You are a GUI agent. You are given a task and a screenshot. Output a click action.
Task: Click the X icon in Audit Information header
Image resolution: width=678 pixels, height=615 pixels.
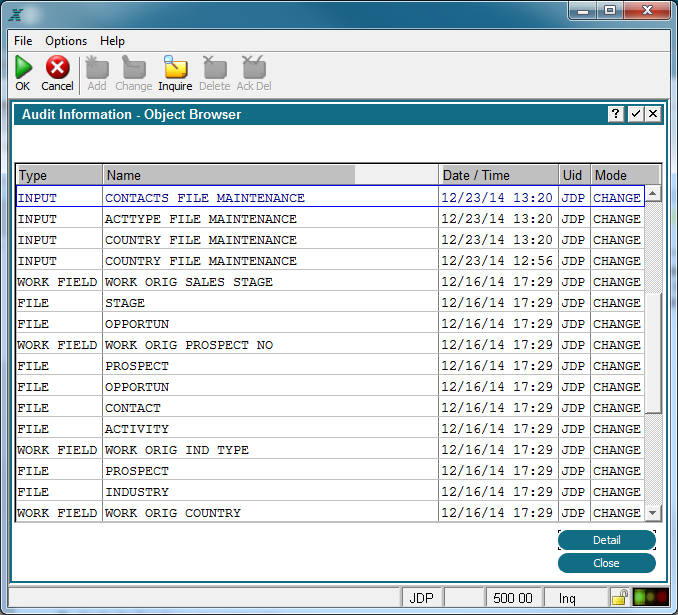click(x=653, y=114)
